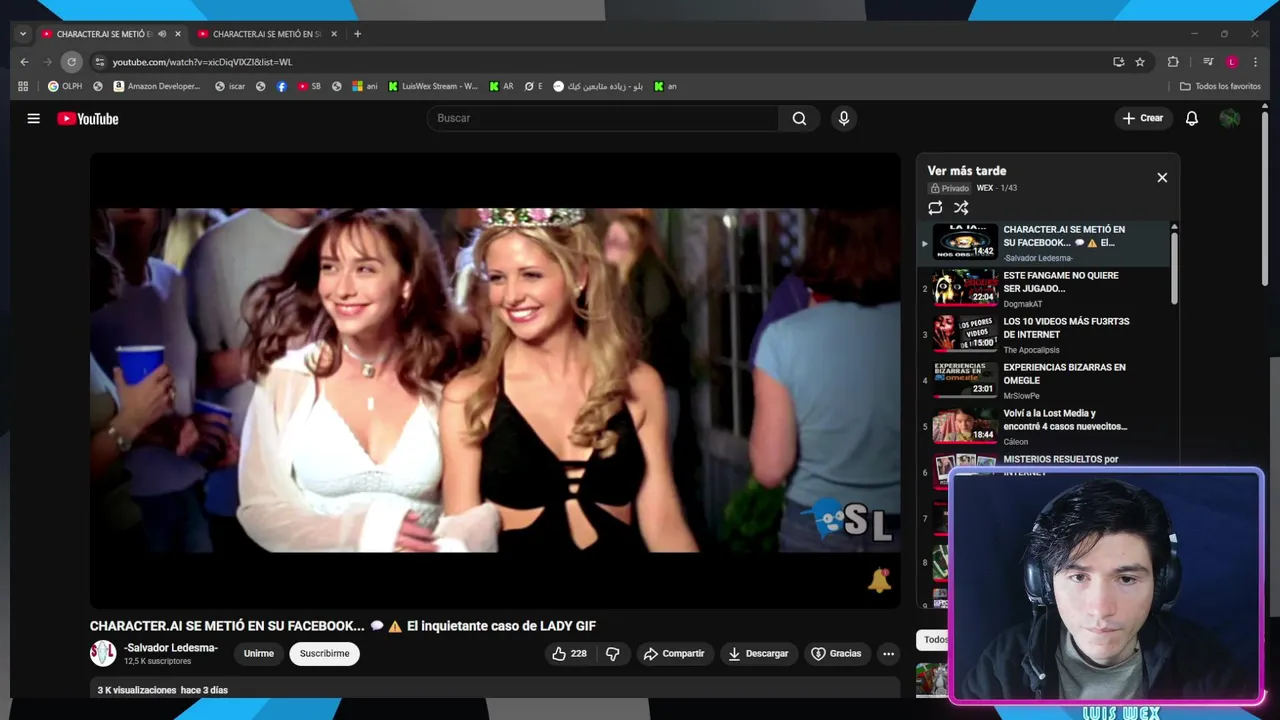The image size is (1280, 720).
Task: Go to the YouTube home logo
Action: click(87, 118)
